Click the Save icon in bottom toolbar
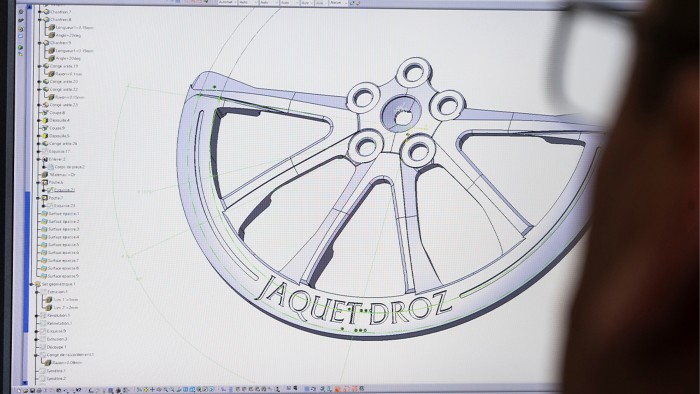Viewport: 700px width, 394px height. click(x=33, y=390)
